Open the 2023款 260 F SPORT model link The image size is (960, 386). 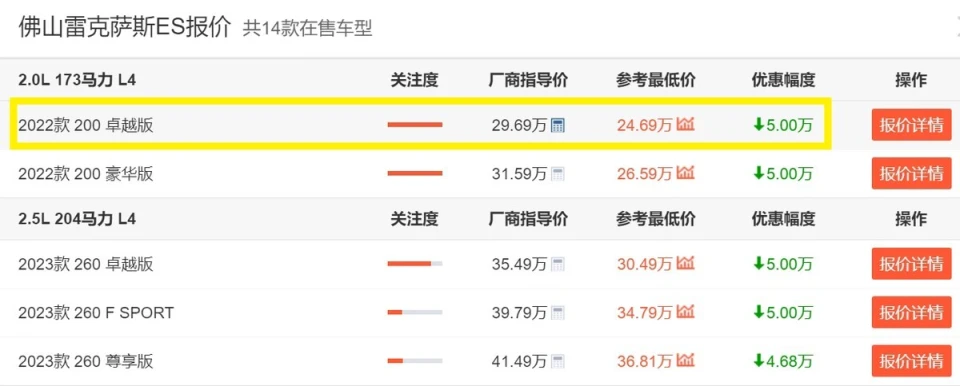(x=96, y=313)
